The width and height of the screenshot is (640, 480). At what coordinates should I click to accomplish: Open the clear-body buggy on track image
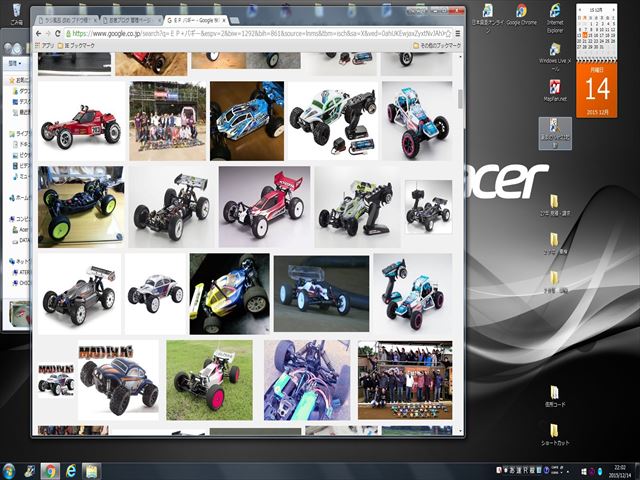pyautogui.click(x=321, y=294)
